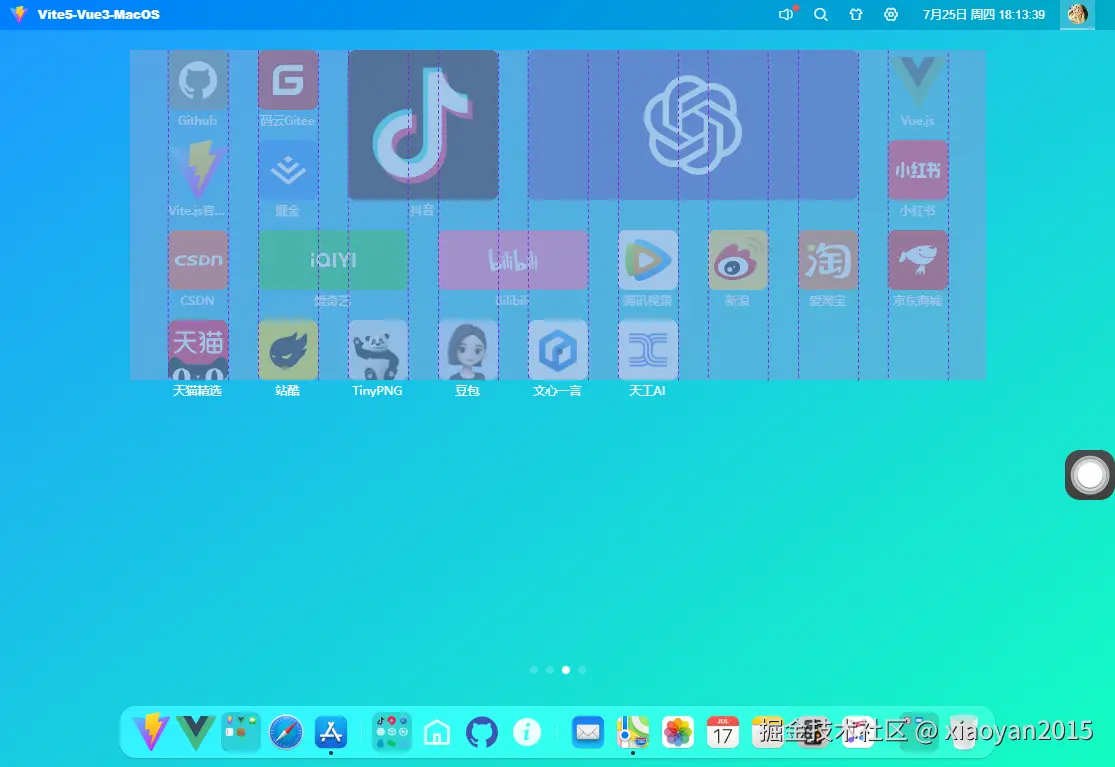Open Spotlight search in the menu bar
The height and width of the screenshot is (767, 1115).
pyautogui.click(x=820, y=14)
